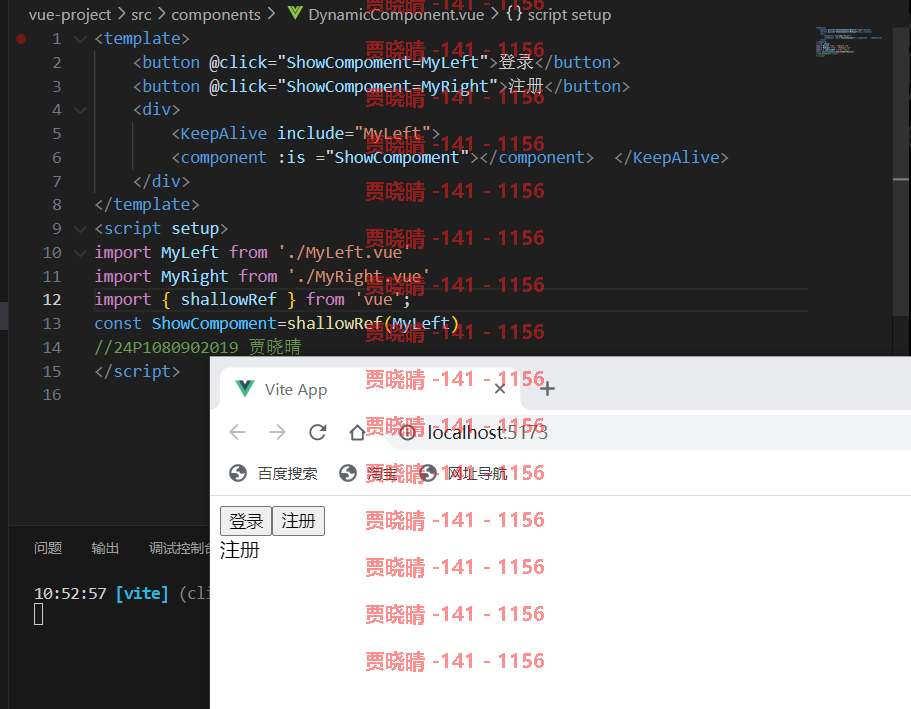This screenshot has height=709, width=911.
Task: Click the localhost:5173 address bar
Action: click(x=648, y=432)
